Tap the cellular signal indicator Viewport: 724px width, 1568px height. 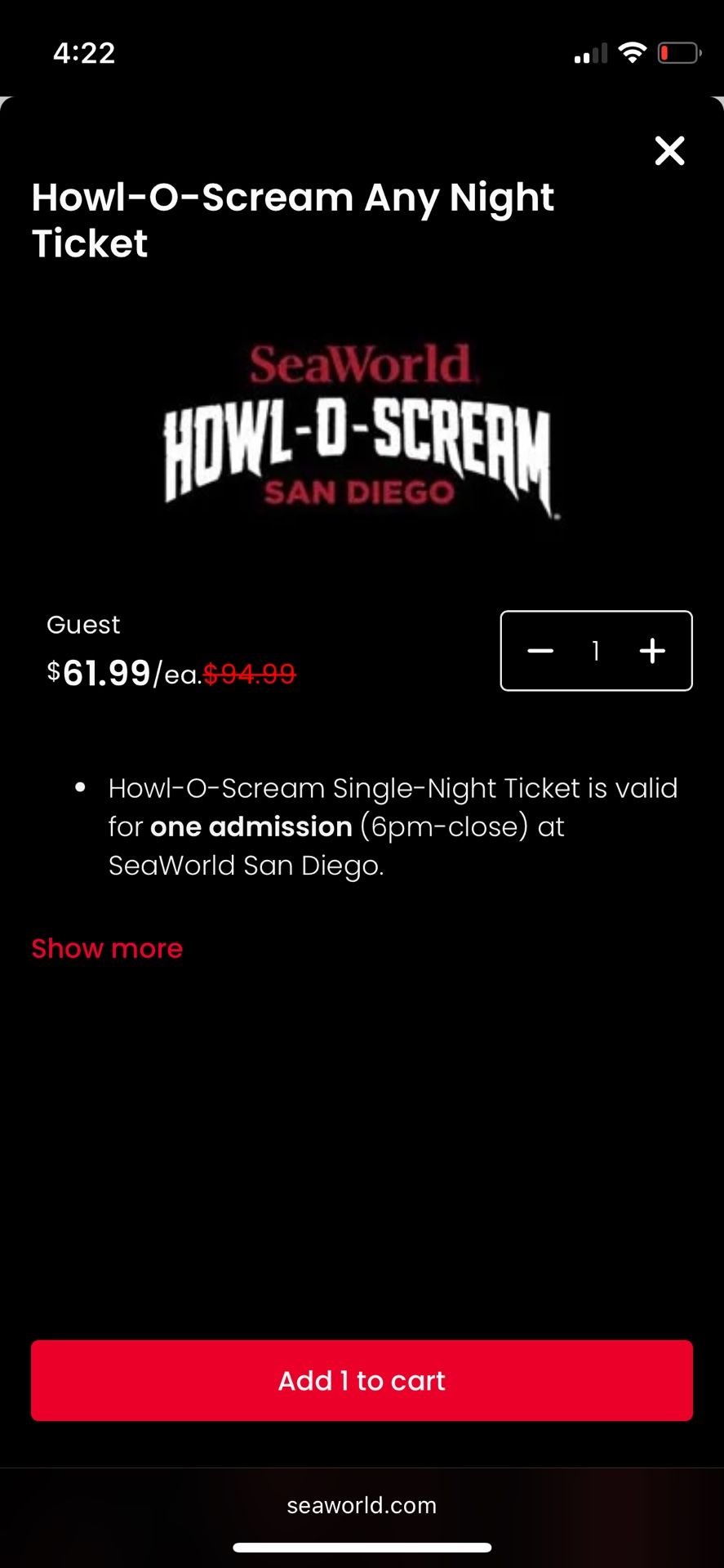[x=589, y=54]
